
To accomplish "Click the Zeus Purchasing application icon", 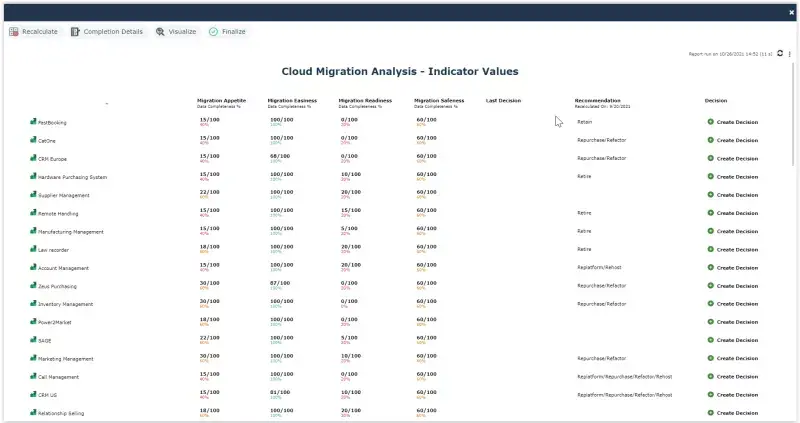I will pos(33,285).
